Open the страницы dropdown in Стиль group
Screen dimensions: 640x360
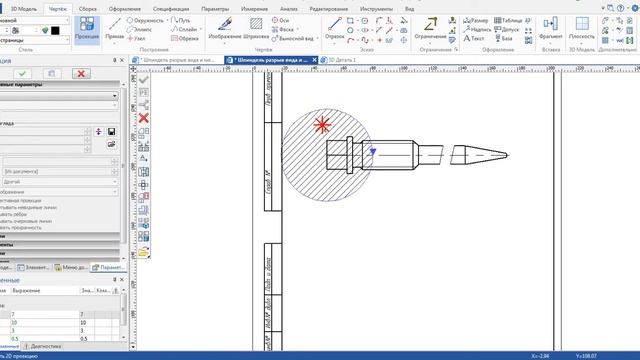pyautogui.click(x=67, y=40)
